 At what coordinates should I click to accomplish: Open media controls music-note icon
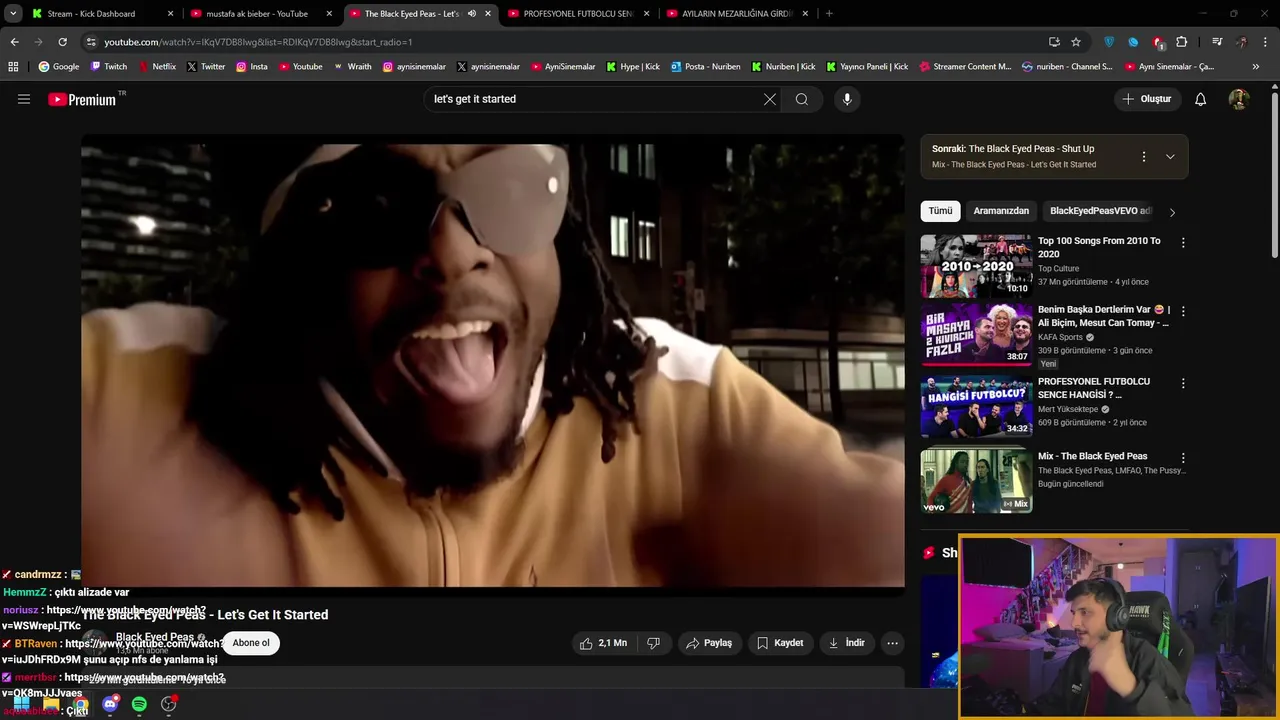pyautogui.click(x=1217, y=42)
